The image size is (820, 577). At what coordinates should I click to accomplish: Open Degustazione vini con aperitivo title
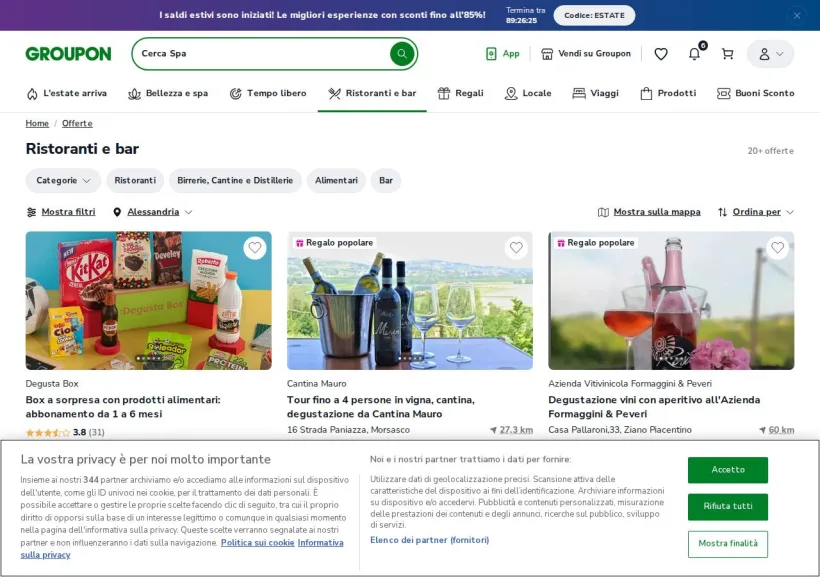point(654,406)
